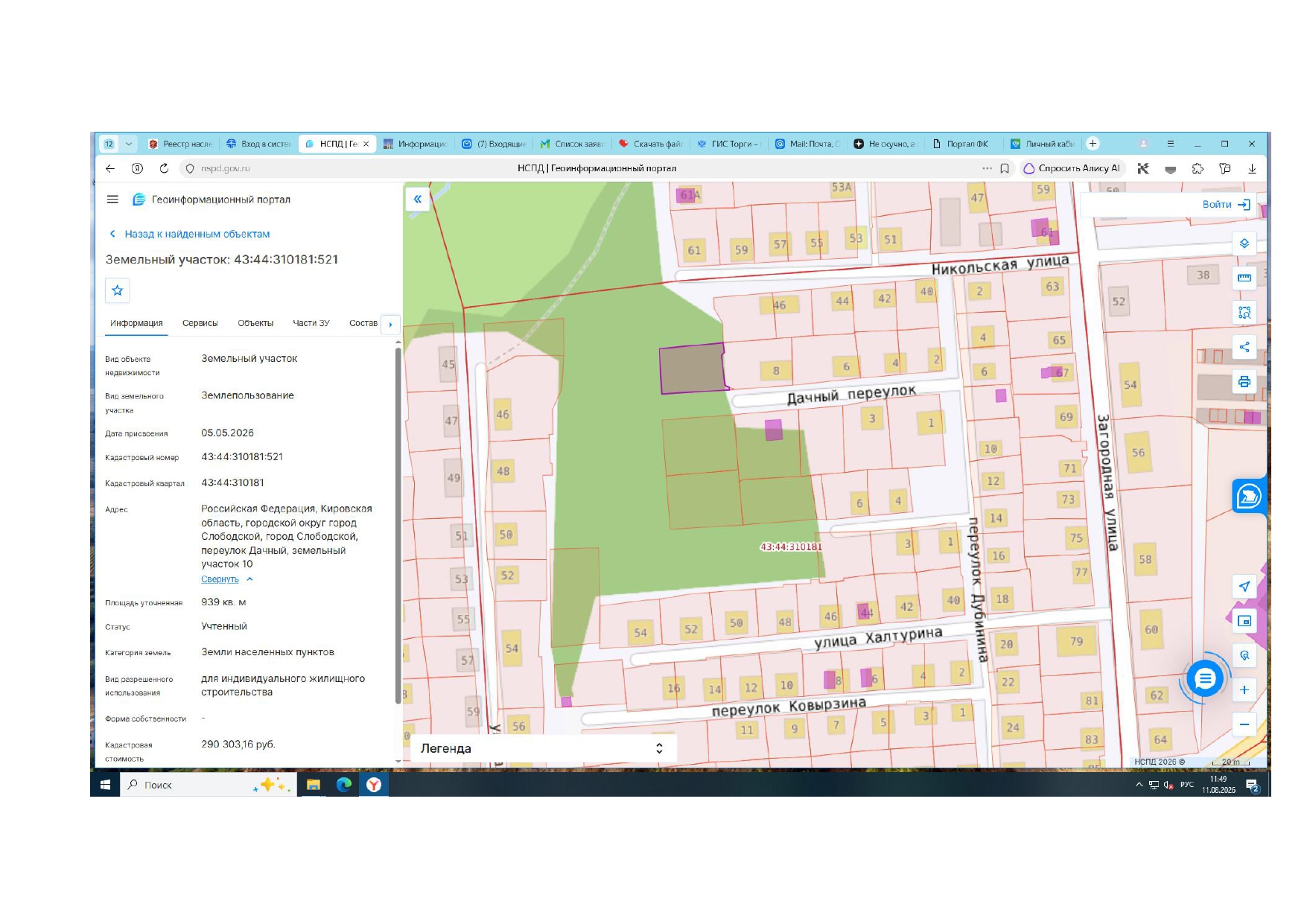The width and height of the screenshot is (1307, 924).
Task: Expand the Легенда dropdown
Action: coord(542,748)
